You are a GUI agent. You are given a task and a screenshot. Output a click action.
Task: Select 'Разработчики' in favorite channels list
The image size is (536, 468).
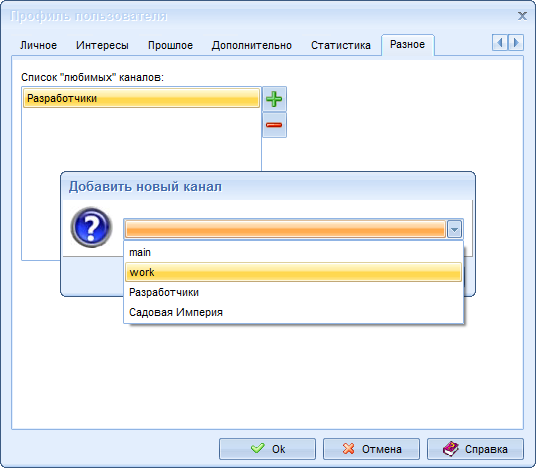[141, 98]
